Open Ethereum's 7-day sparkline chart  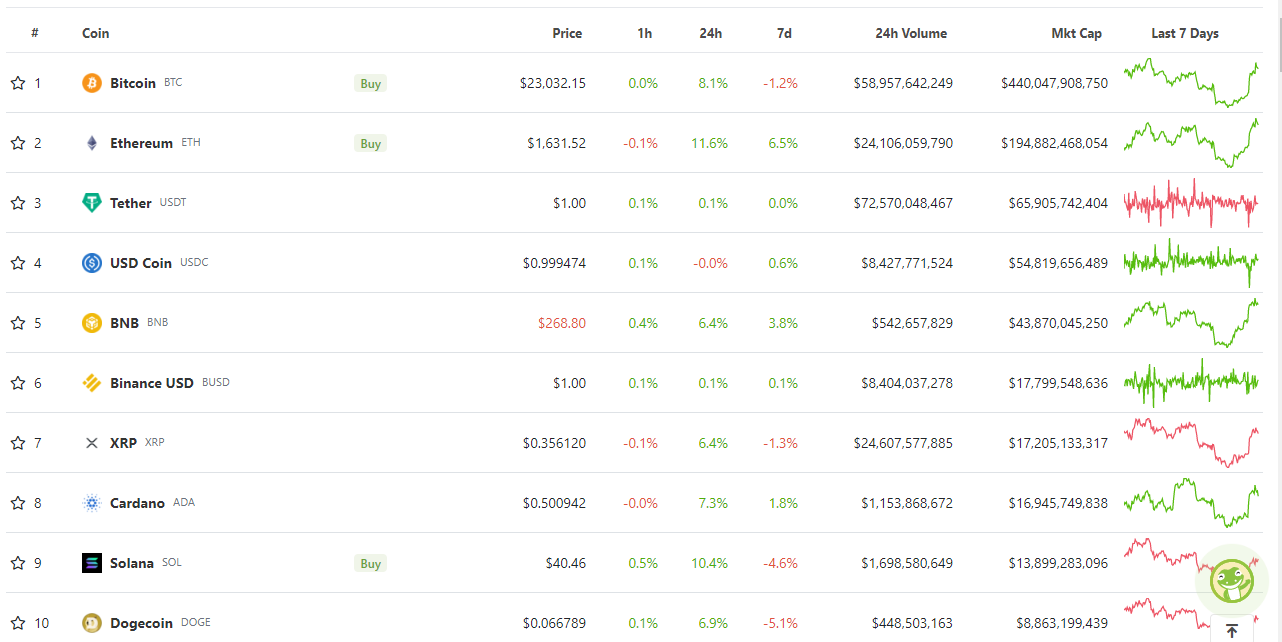tap(1191, 143)
